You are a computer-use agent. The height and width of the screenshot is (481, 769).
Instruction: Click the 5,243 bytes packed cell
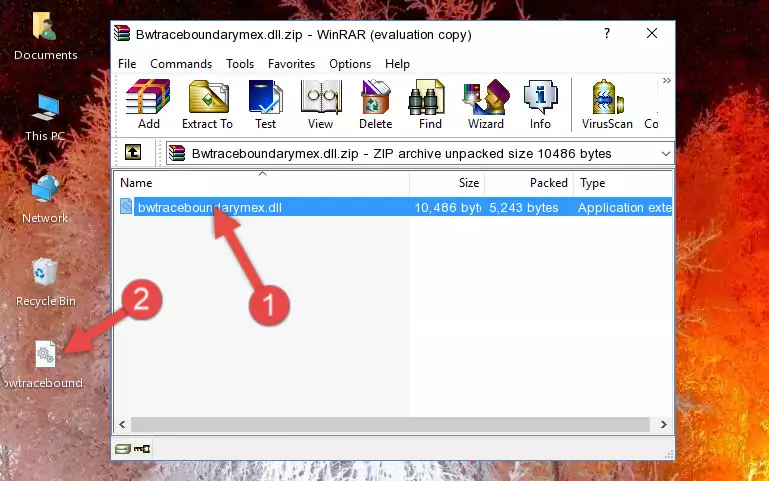[x=524, y=207]
